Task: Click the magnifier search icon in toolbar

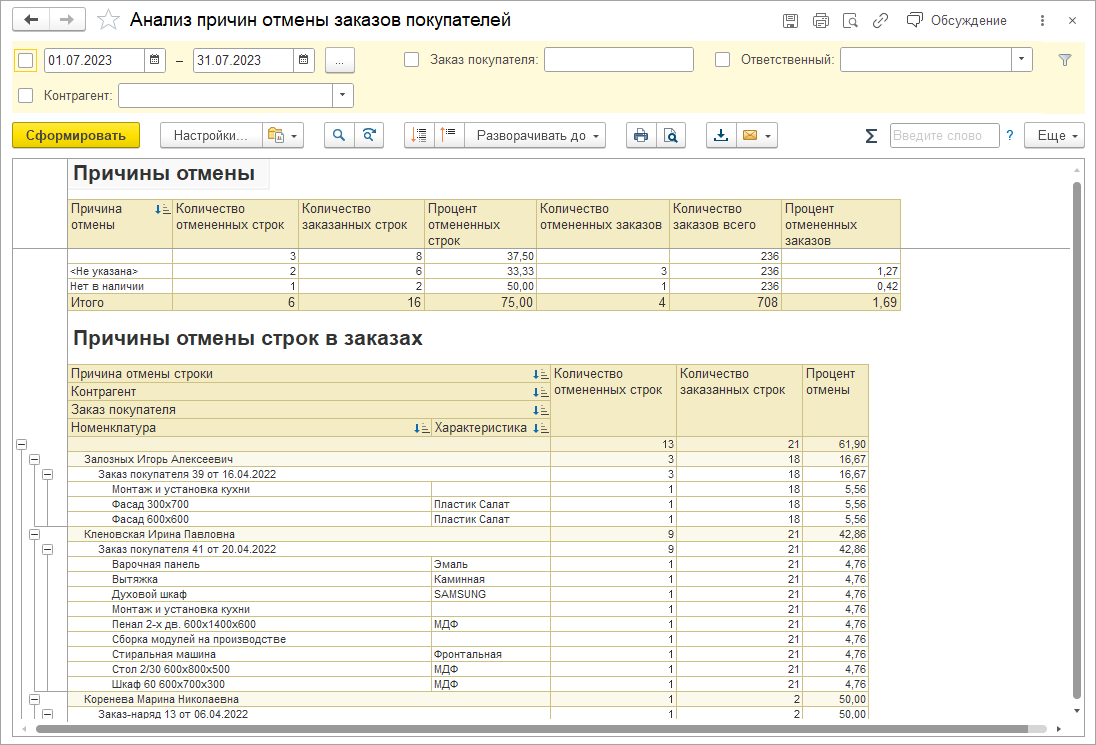Action: (339, 136)
